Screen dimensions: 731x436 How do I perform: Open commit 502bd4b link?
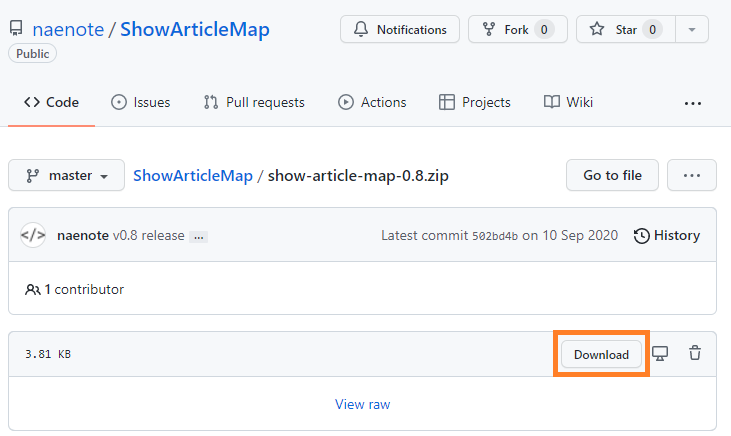[494, 236]
